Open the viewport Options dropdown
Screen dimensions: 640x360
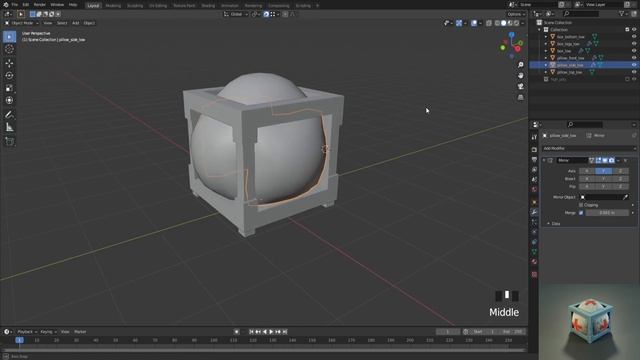tap(516, 14)
